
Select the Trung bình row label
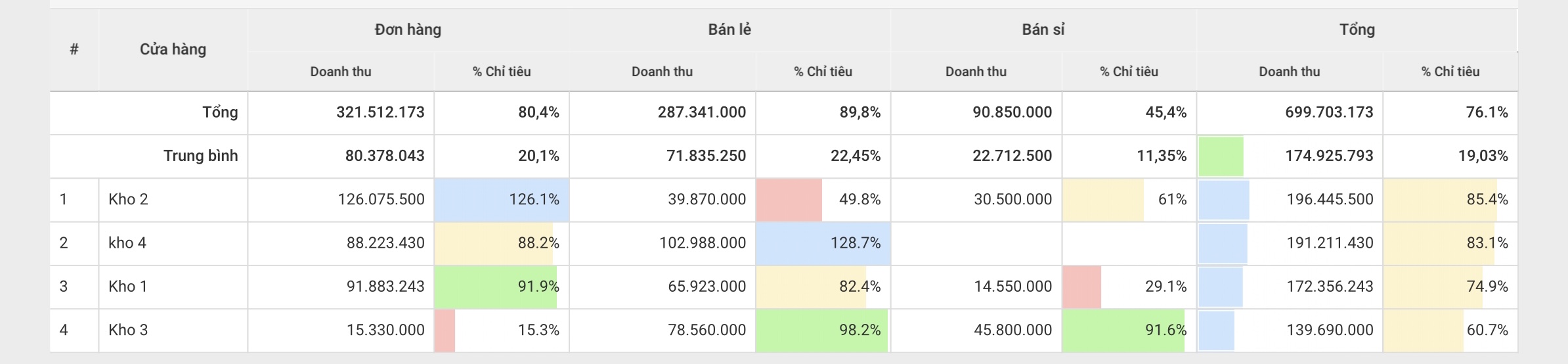(x=200, y=156)
